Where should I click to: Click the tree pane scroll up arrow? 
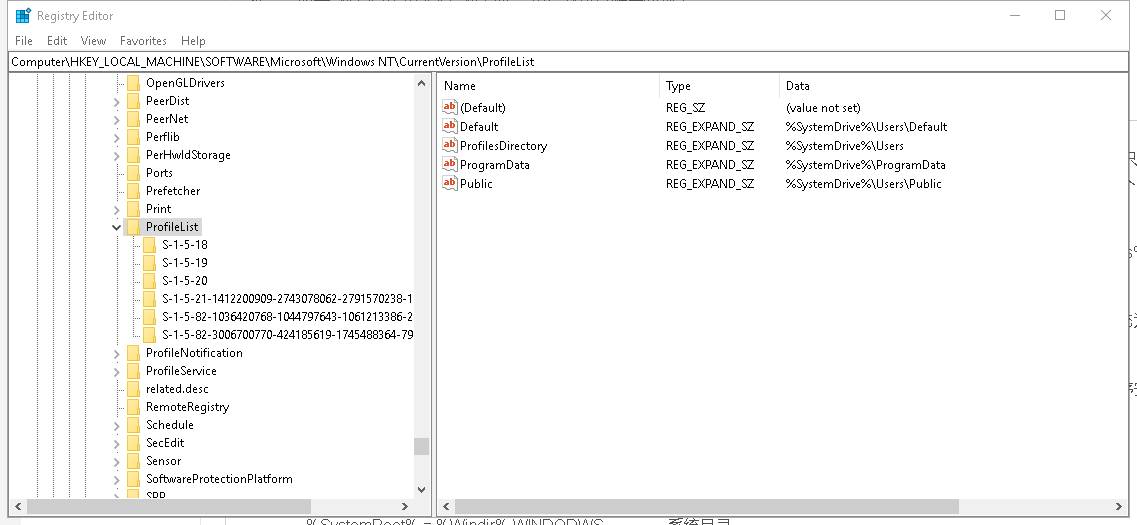pyautogui.click(x=421, y=83)
